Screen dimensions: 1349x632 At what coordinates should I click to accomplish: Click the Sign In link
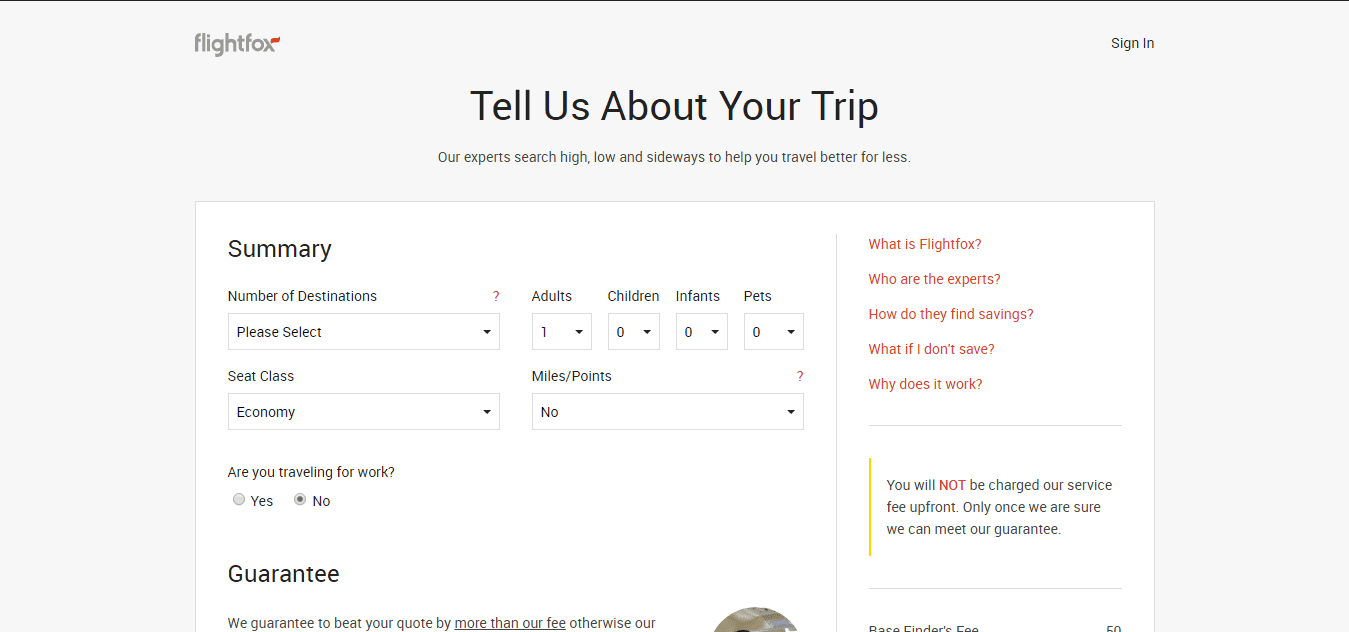coord(1132,43)
